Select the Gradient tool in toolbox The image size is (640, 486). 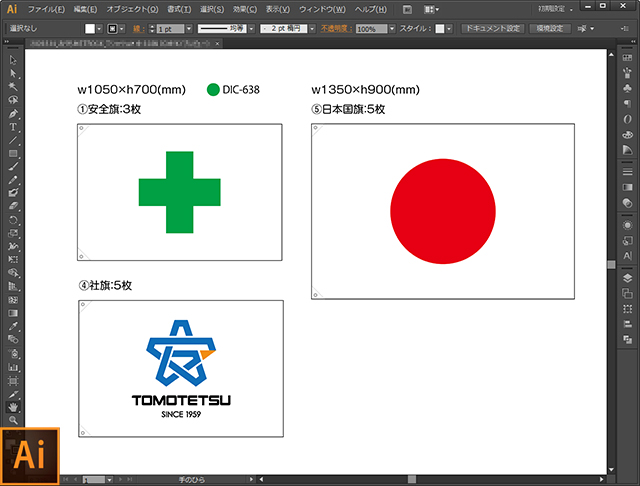pyautogui.click(x=13, y=313)
